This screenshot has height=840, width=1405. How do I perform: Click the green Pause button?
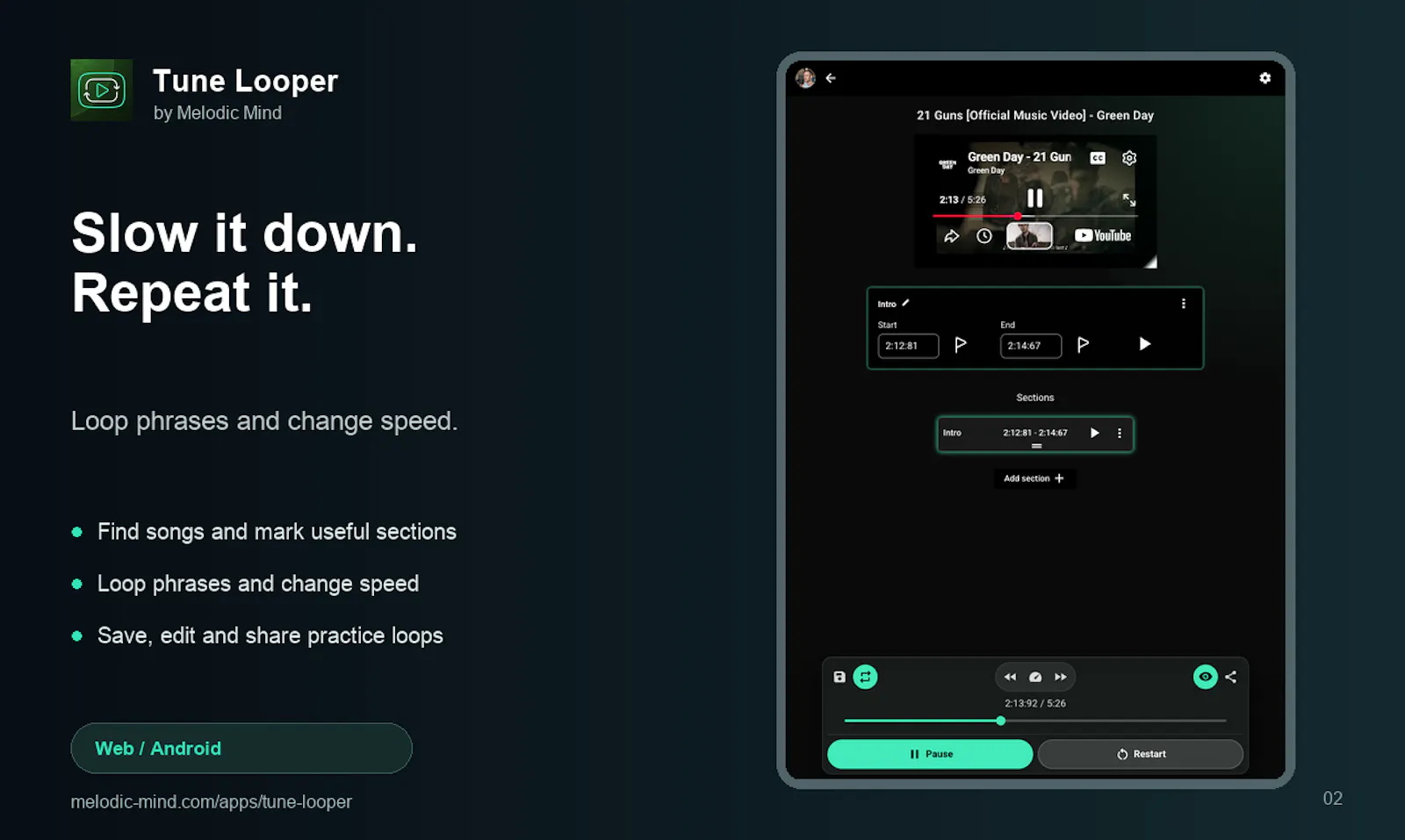click(930, 754)
